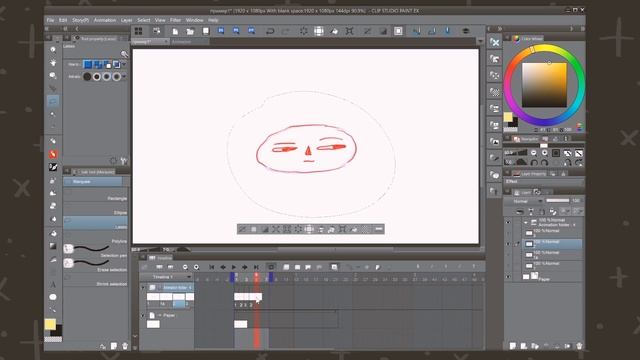Choose Add to selection mode icon
640x360 pixels.
[97, 64]
